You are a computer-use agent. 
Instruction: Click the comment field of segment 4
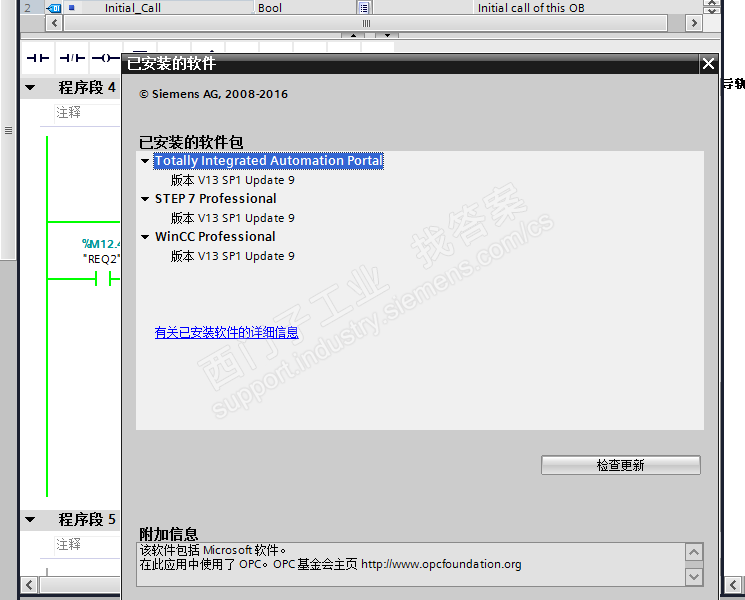(x=87, y=113)
